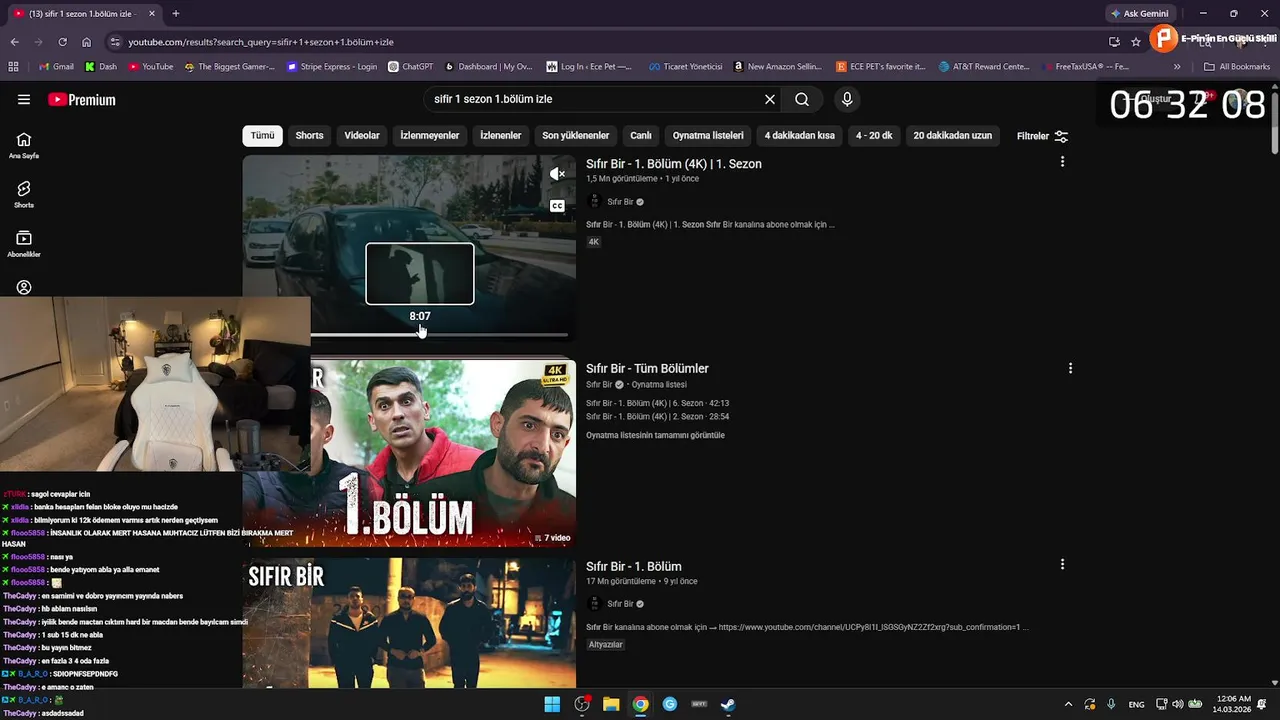1280x720 pixels.
Task: Open the Windows Start menu
Action: (552, 704)
